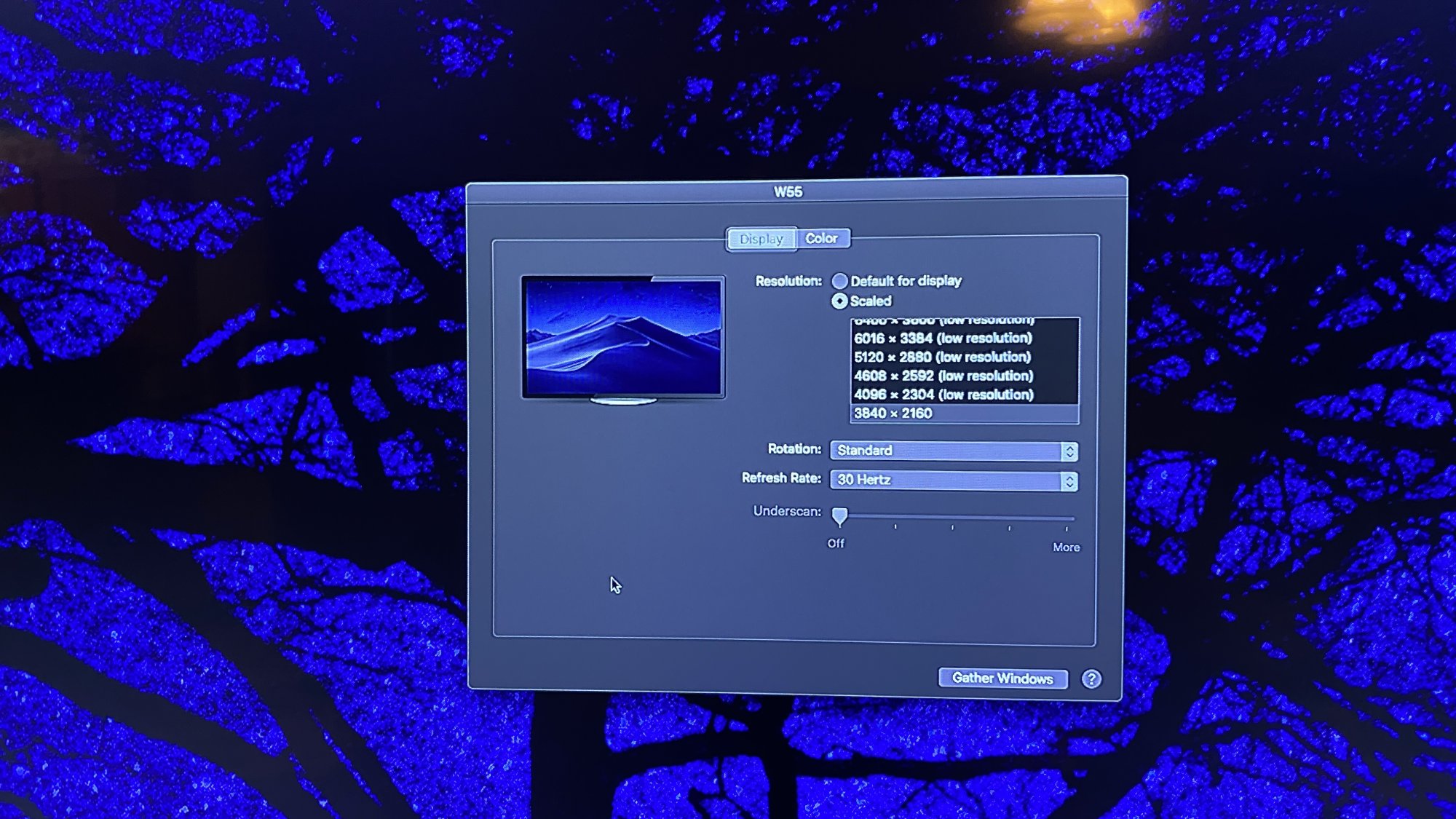Choose 4096 × 2304 from resolution list
This screenshot has width=1456, height=819.
point(943,395)
